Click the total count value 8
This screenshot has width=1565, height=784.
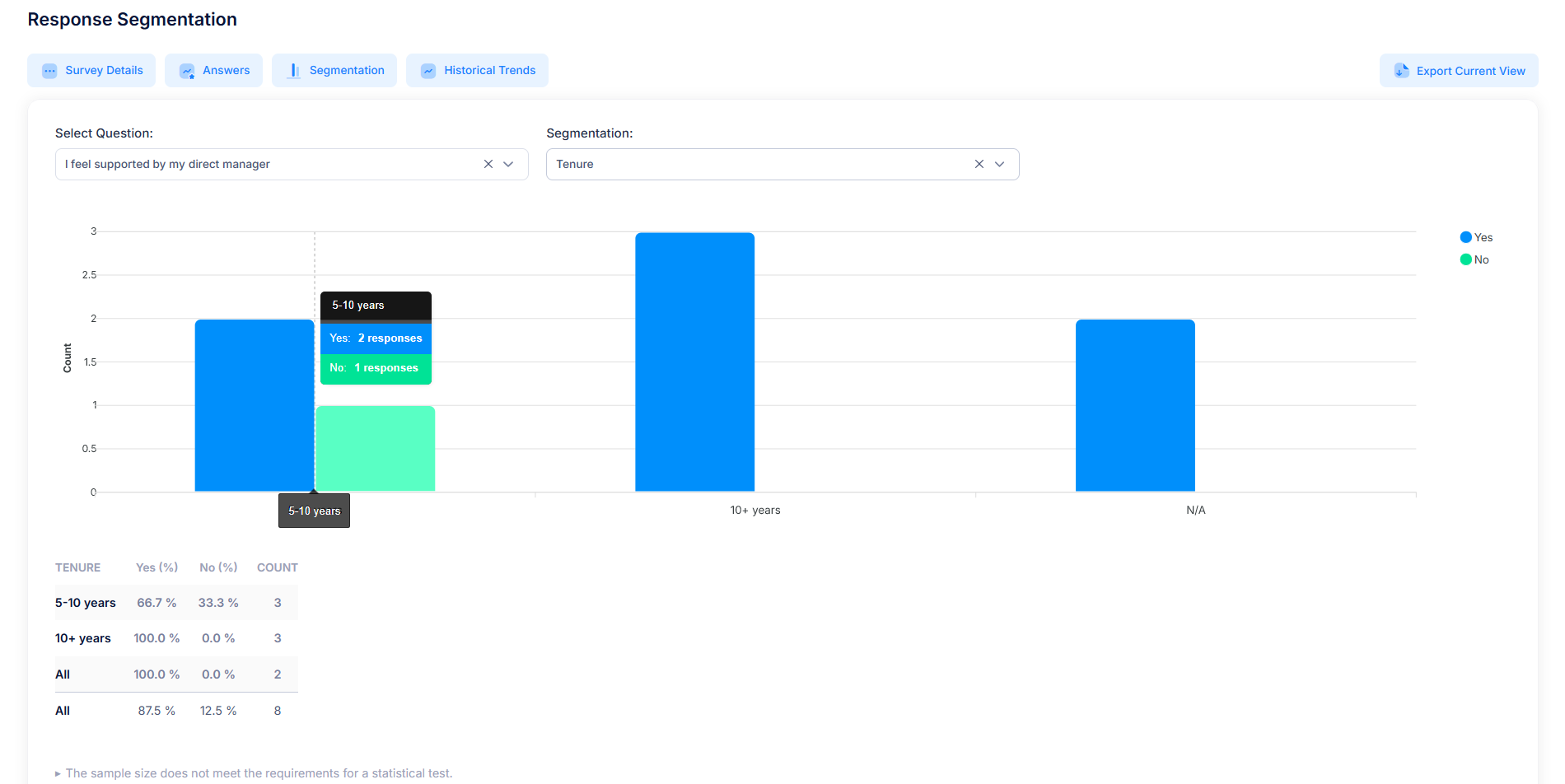(x=278, y=711)
